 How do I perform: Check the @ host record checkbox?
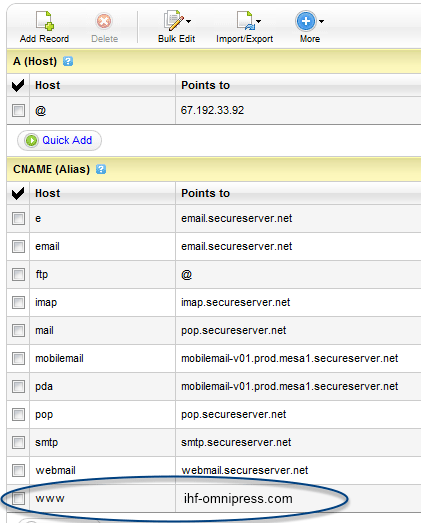coord(18,110)
